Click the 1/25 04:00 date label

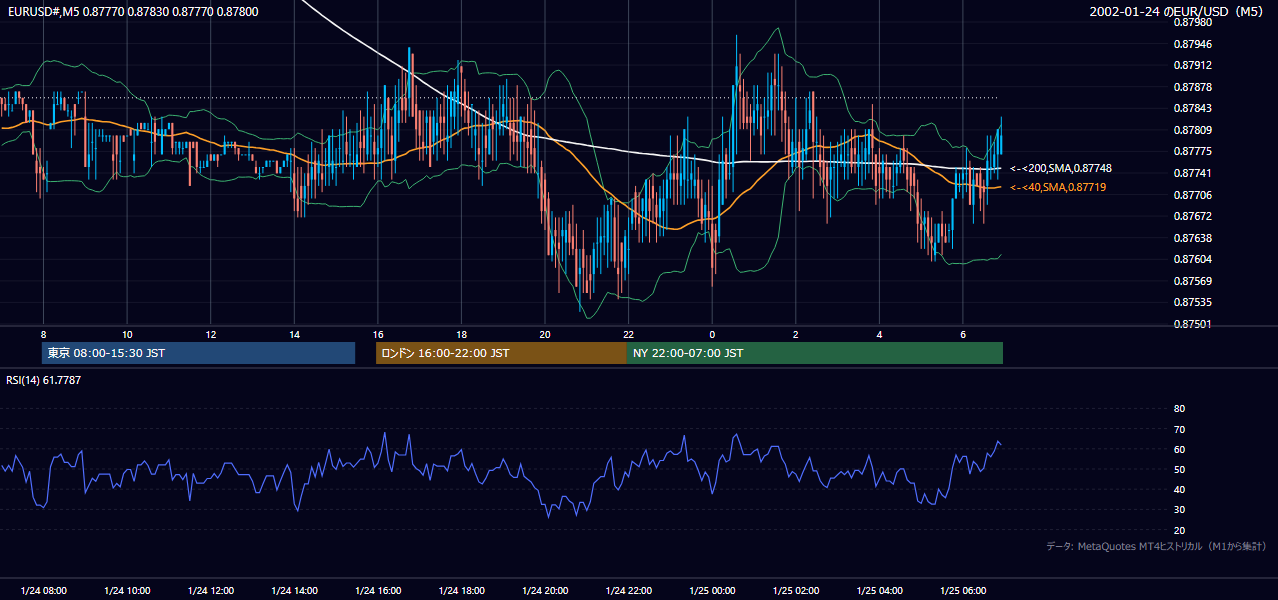point(879,591)
